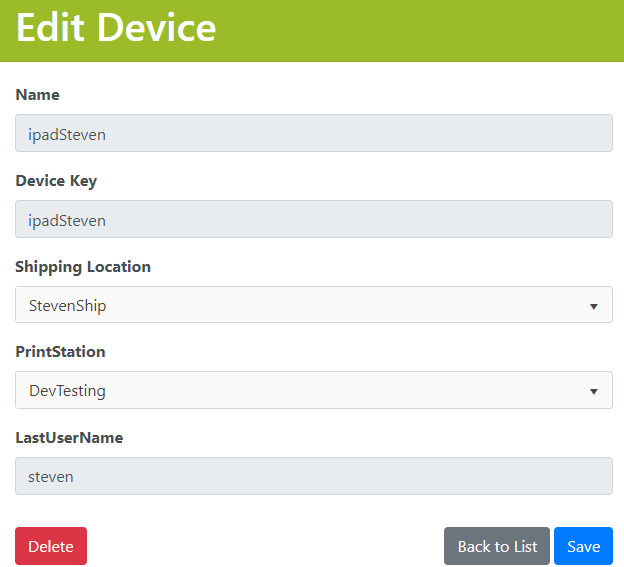Expand the PrintStation dropdown arrow
Screen dimensions: 624x567
593,391
